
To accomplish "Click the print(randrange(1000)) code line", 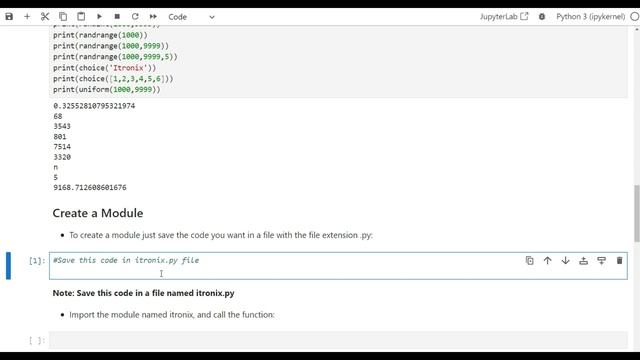I will 100,35.
